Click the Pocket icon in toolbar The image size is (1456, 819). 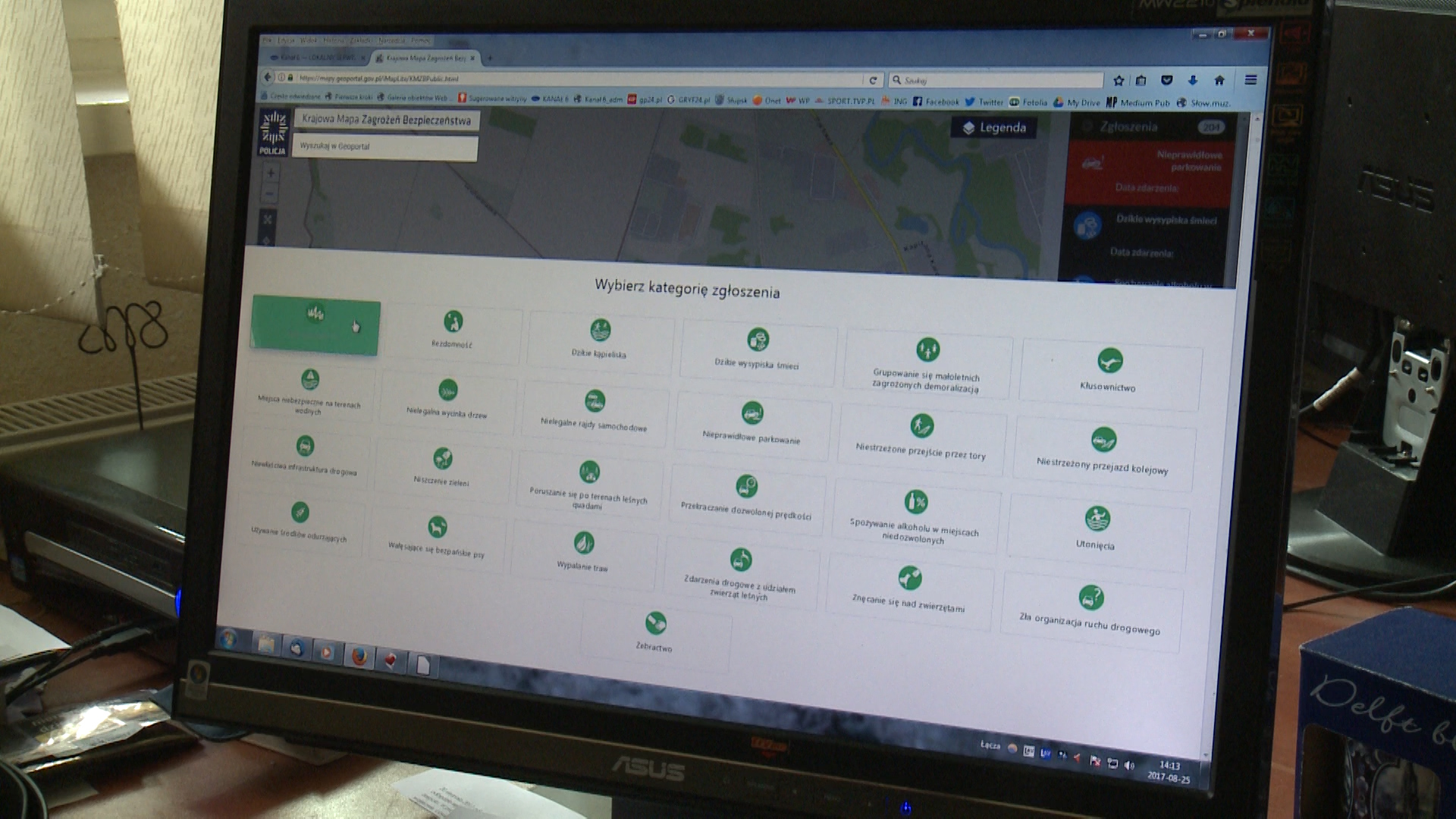pyautogui.click(x=1167, y=80)
